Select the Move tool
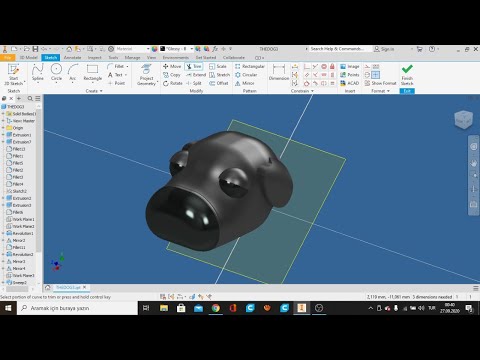This screenshot has width=480, height=360. (172, 66)
